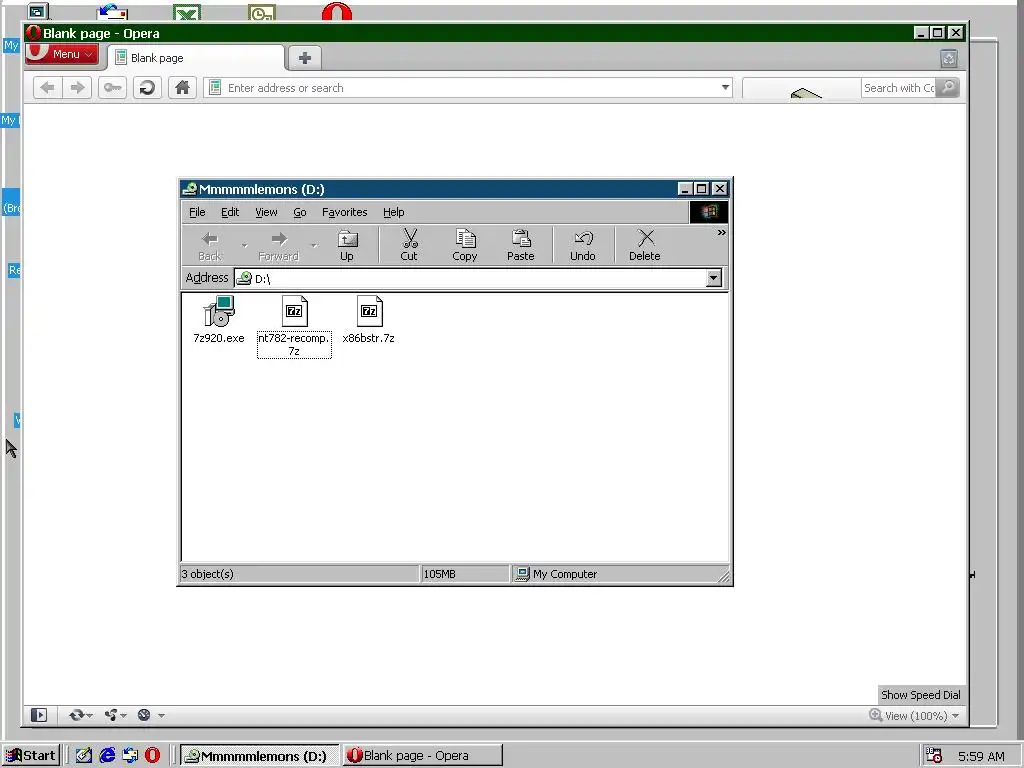
Task: Toggle Opera's side panel button
Action: [x=39, y=715]
